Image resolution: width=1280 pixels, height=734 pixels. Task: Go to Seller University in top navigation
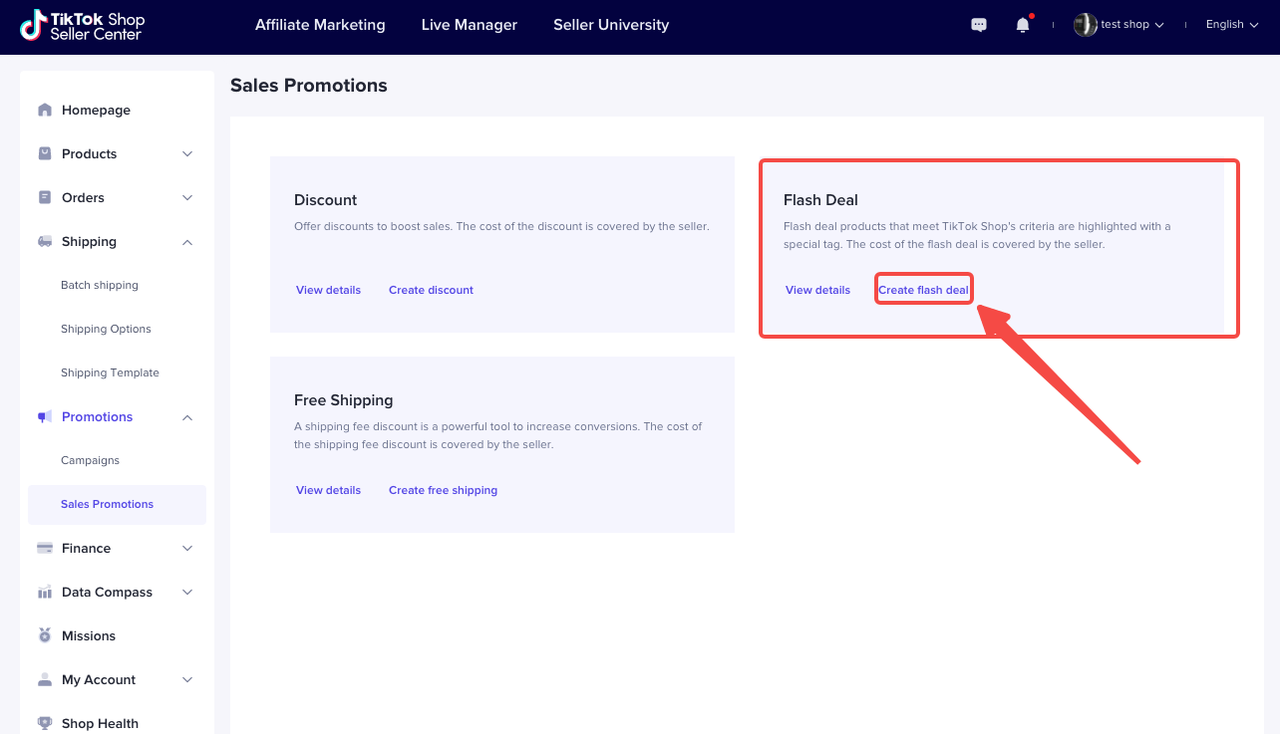point(611,25)
